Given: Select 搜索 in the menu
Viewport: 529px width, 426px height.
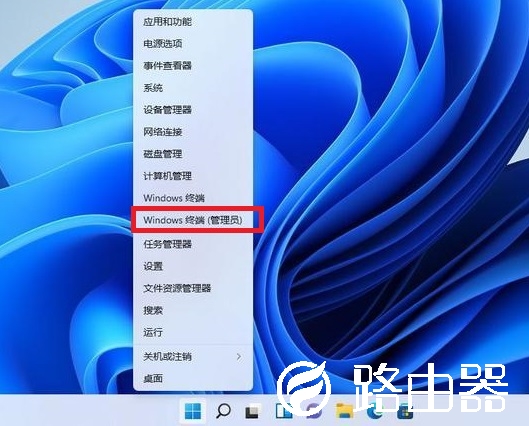Looking at the screenshot, I should click(193, 310).
